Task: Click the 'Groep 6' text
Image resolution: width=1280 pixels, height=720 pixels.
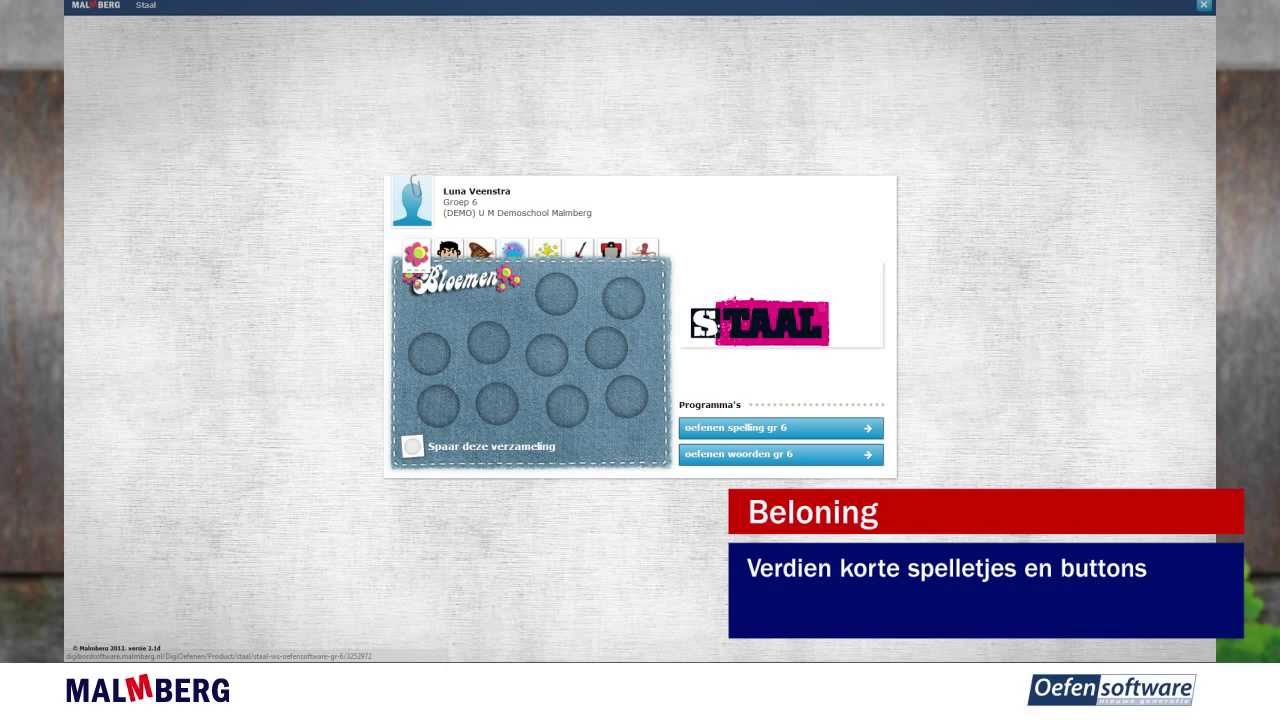Action: pyautogui.click(x=460, y=202)
